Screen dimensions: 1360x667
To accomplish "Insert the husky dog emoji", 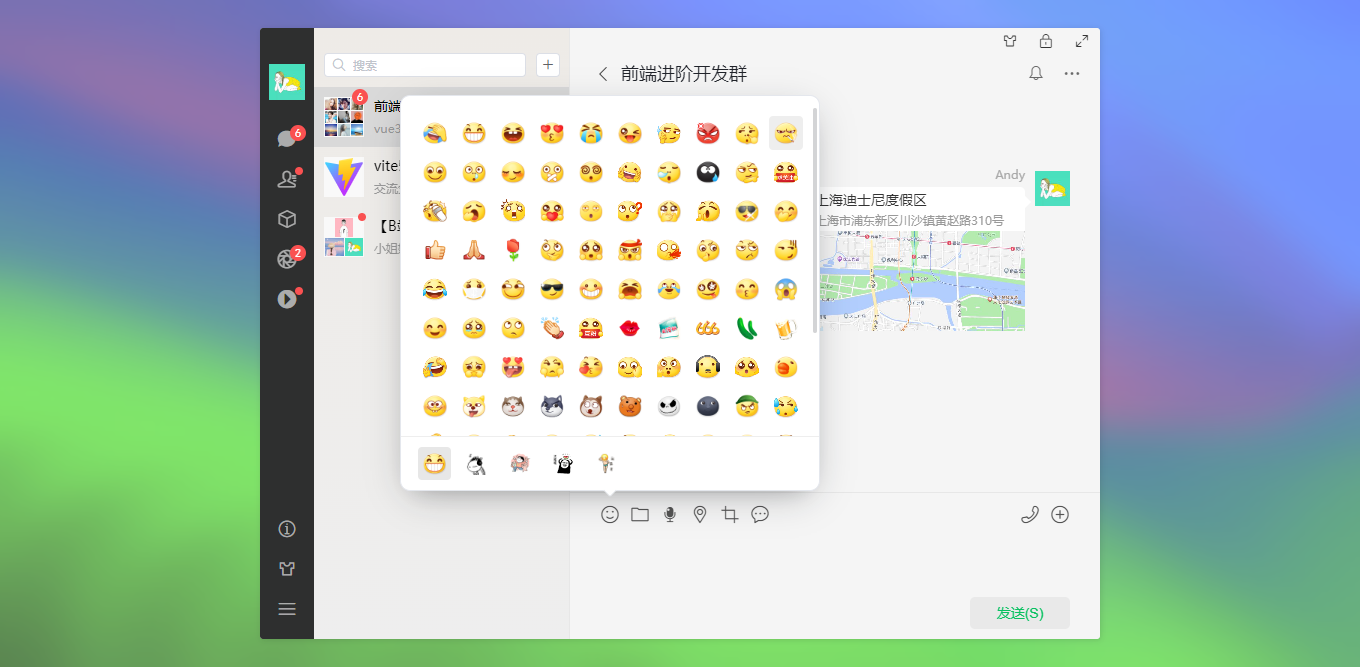I will click(552, 406).
